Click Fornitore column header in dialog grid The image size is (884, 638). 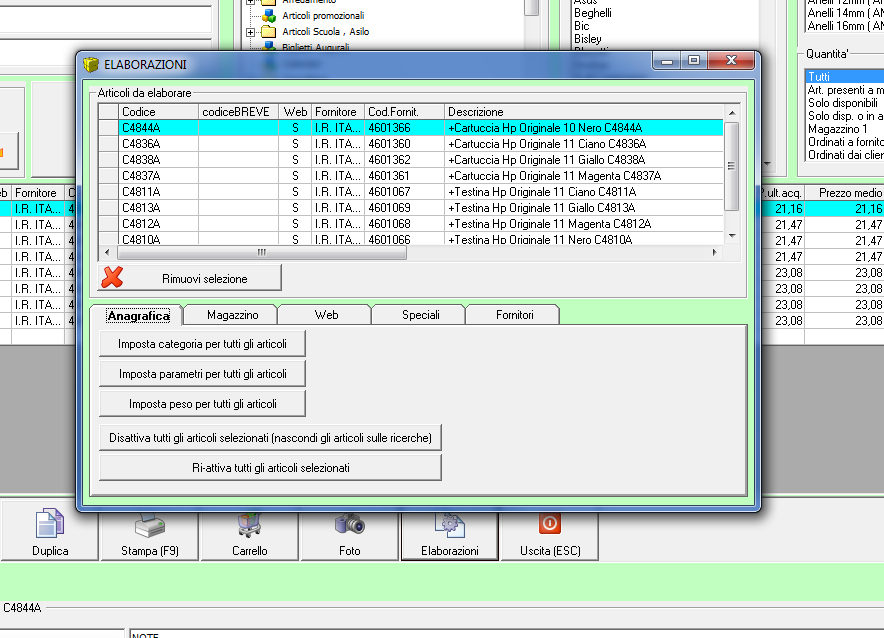pyautogui.click(x=338, y=112)
